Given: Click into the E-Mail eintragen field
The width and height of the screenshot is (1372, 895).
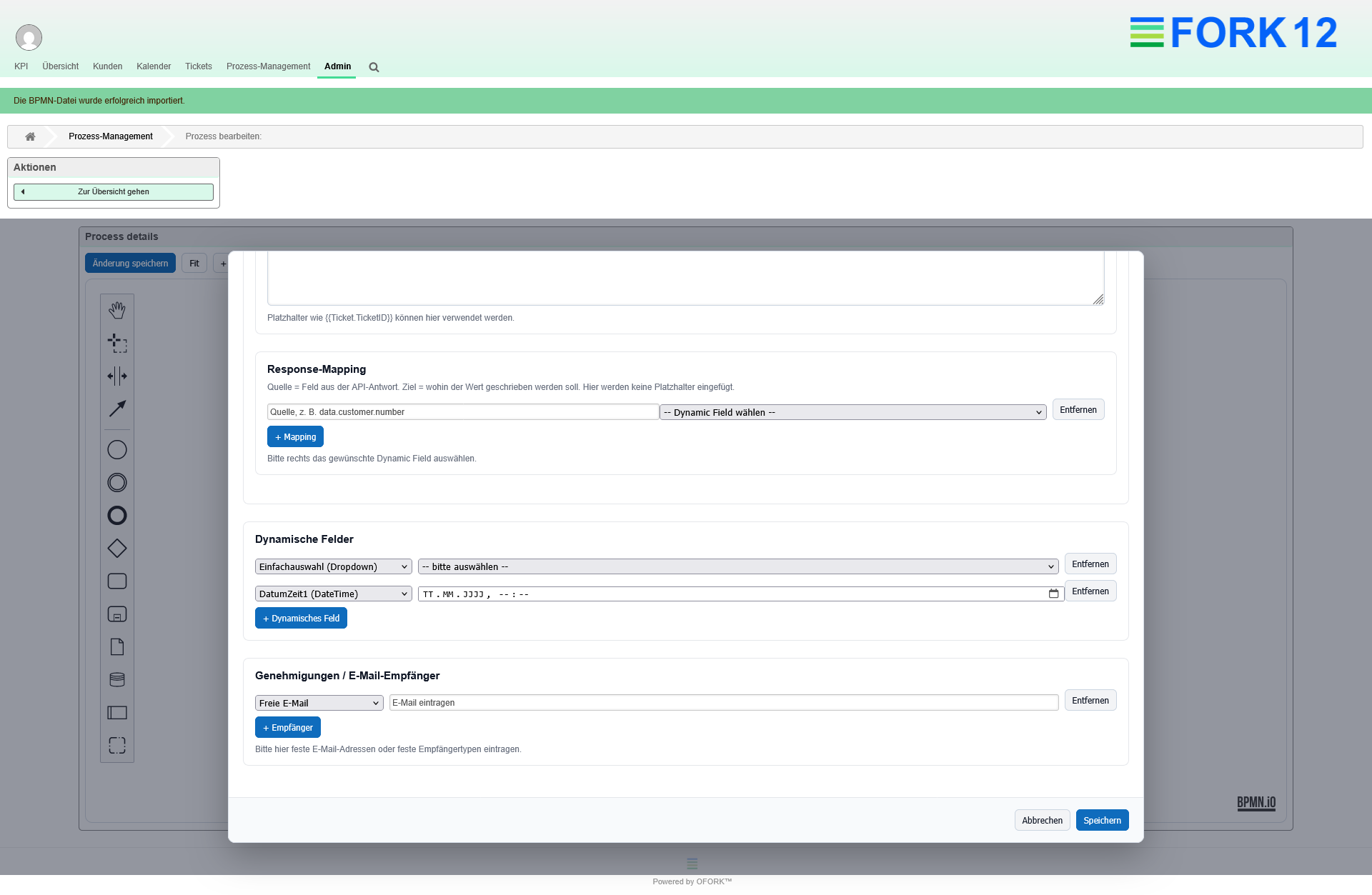Looking at the screenshot, I should click(x=724, y=702).
